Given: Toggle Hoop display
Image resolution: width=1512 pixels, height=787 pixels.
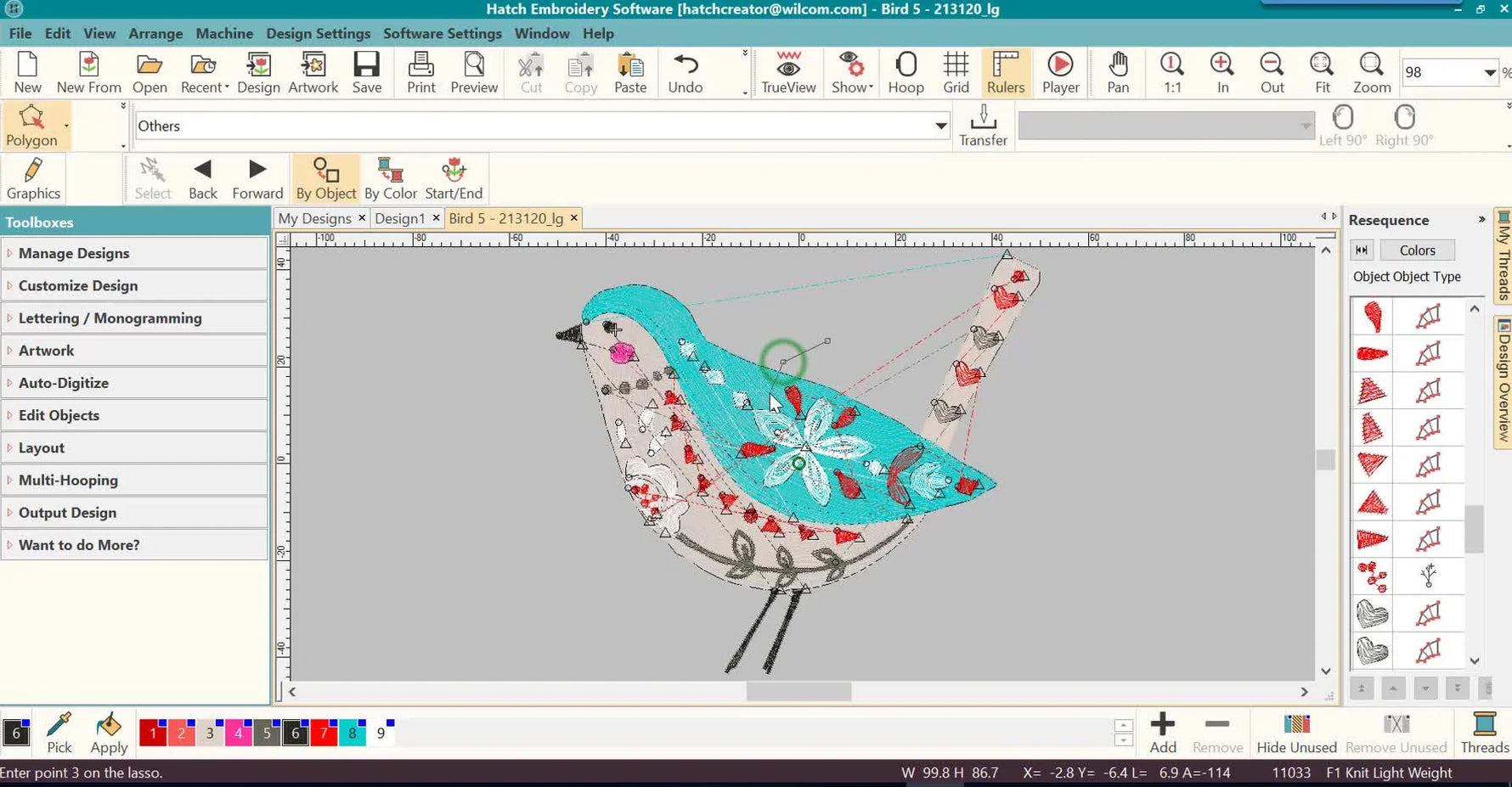Looking at the screenshot, I should pyautogui.click(x=906, y=72).
